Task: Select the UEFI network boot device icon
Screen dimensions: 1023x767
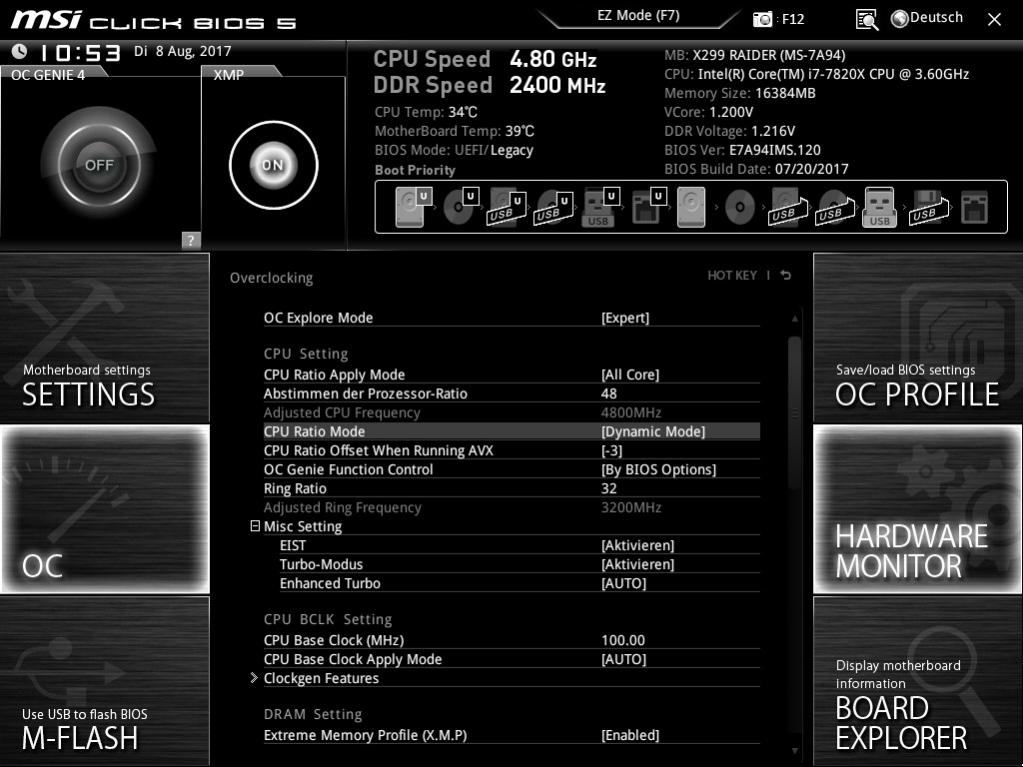Action: click(x=649, y=207)
